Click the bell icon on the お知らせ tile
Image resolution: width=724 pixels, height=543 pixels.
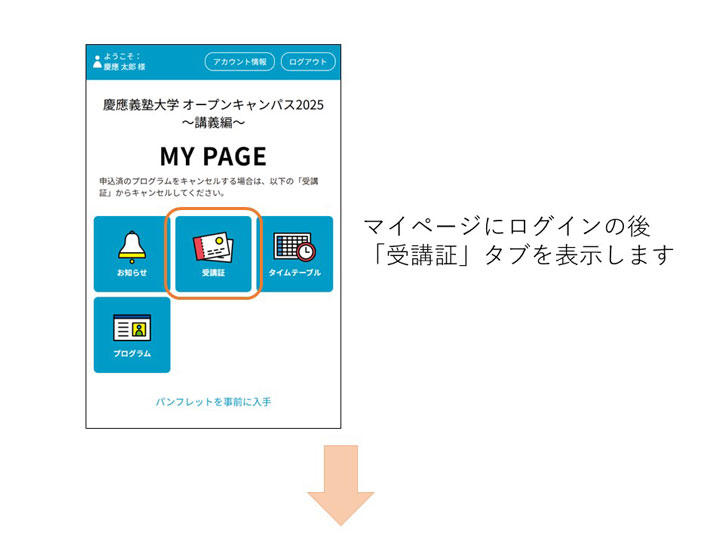tap(132, 245)
